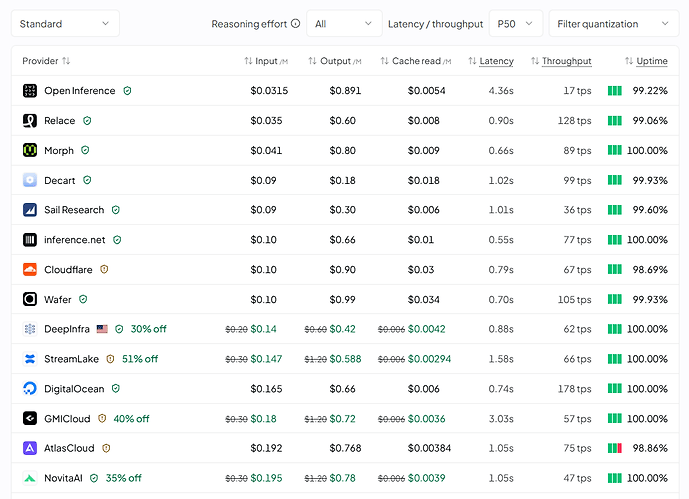The width and height of the screenshot is (689, 499).
Task: Open the P50 latency percentile dropdown
Action: pyautogui.click(x=516, y=24)
